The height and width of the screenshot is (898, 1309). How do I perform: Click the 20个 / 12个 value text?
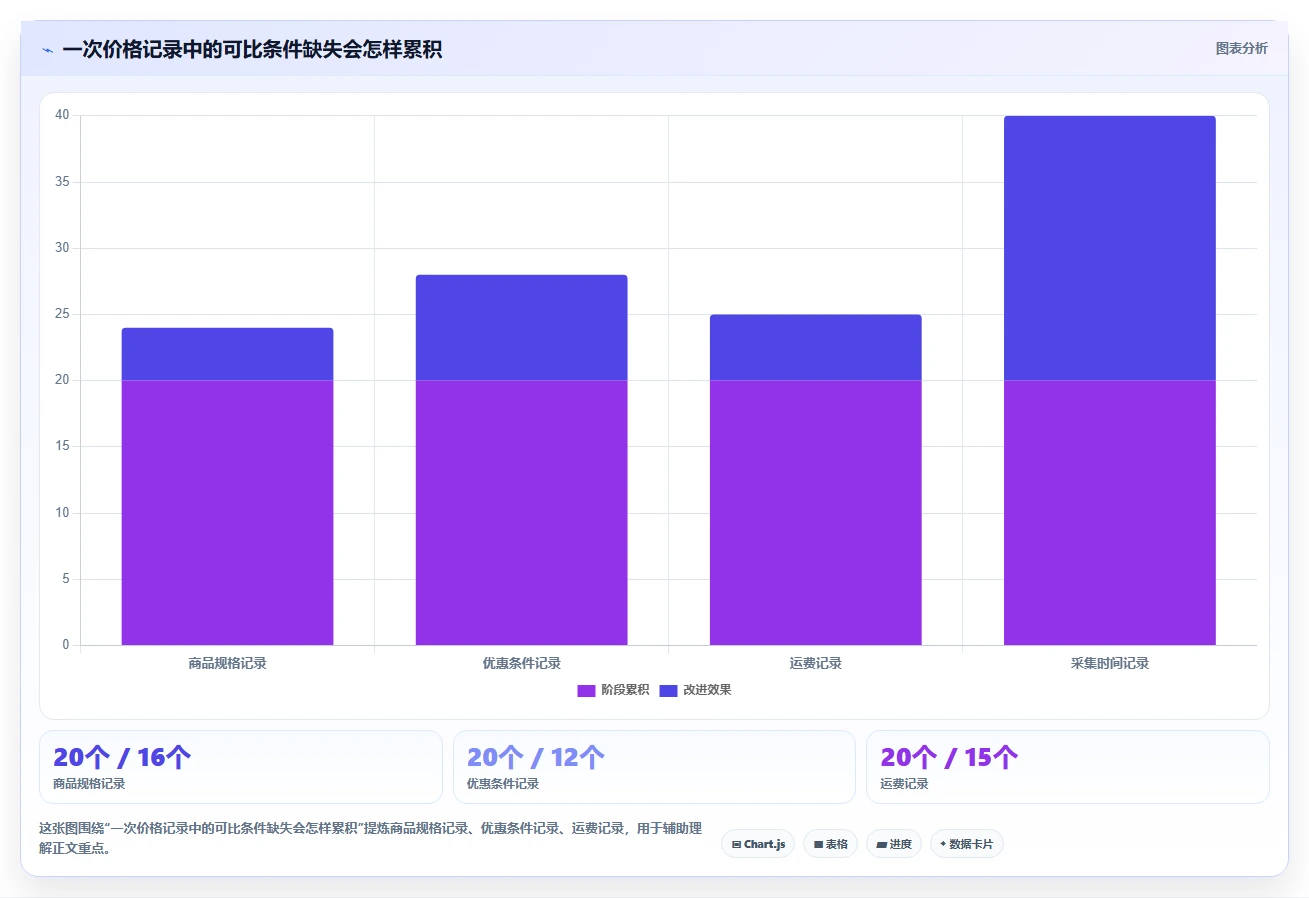[x=536, y=757]
